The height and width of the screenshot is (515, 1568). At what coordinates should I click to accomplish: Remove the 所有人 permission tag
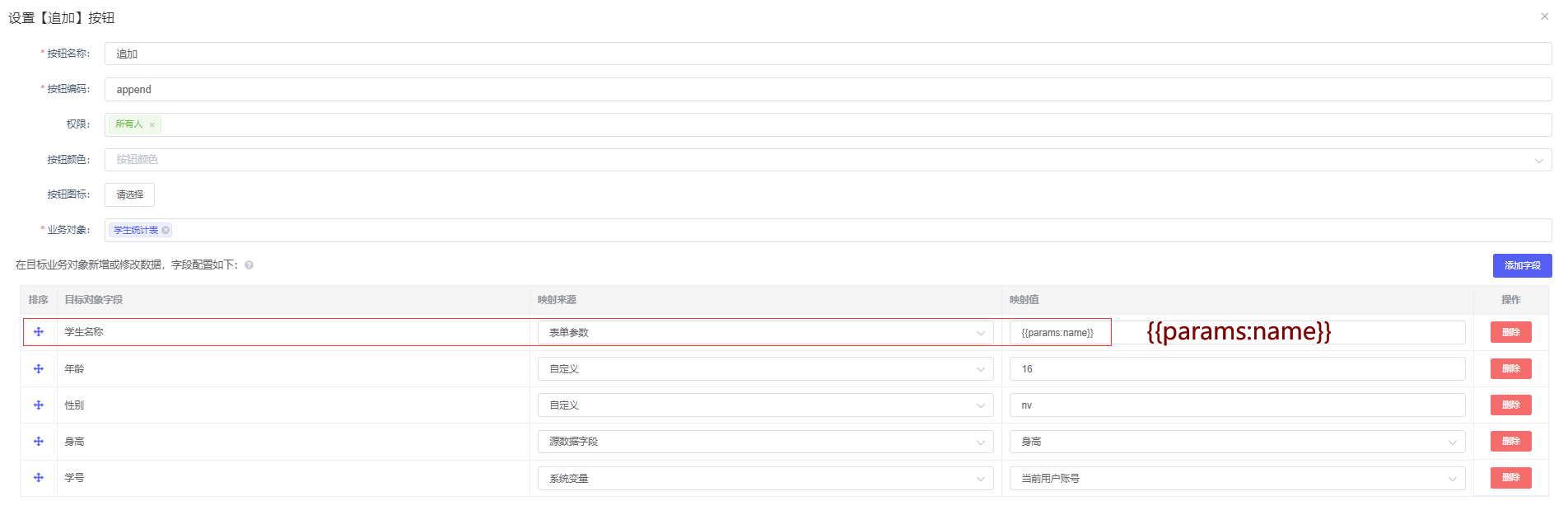152,125
